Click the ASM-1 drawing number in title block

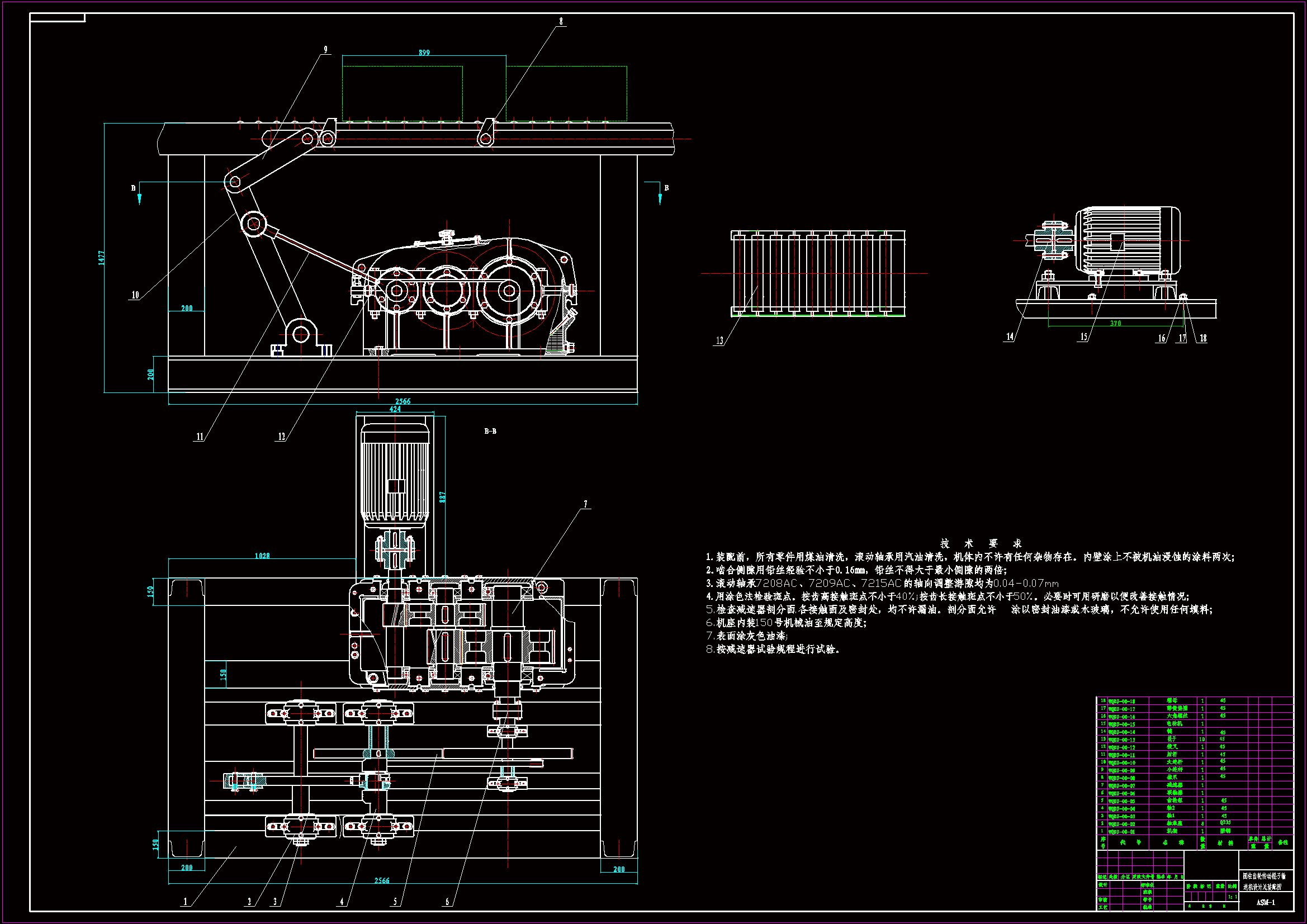[x=1266, y=902]
